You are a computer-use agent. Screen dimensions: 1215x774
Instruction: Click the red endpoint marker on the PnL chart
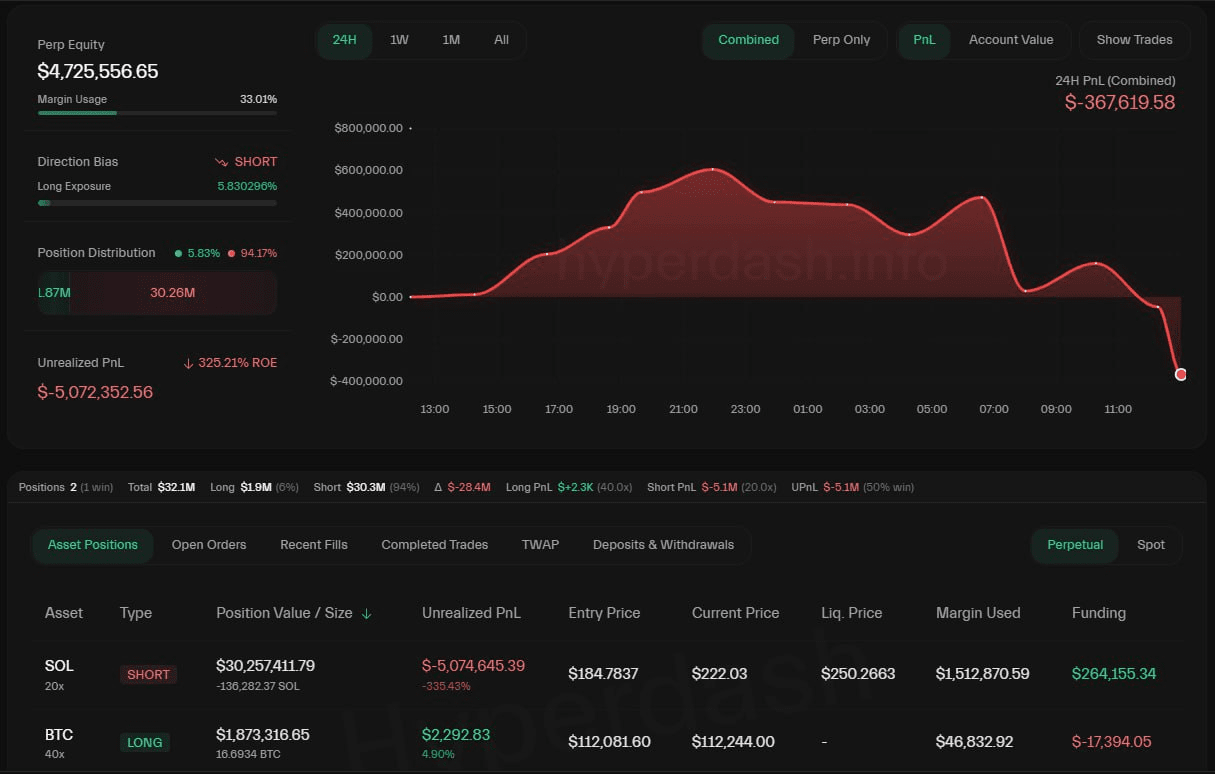pyautogui.click(x=1181, y=374)
